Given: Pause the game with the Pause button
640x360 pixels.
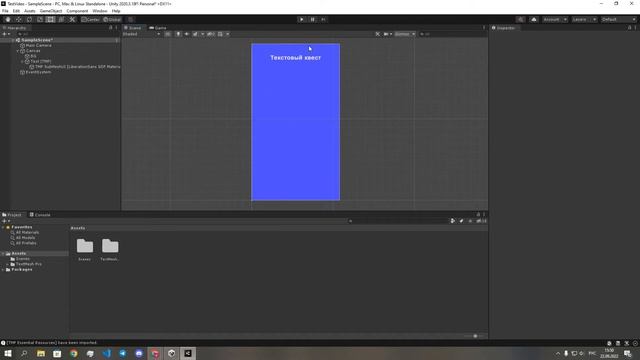Looking at the screenshot, I should [313, 19].
